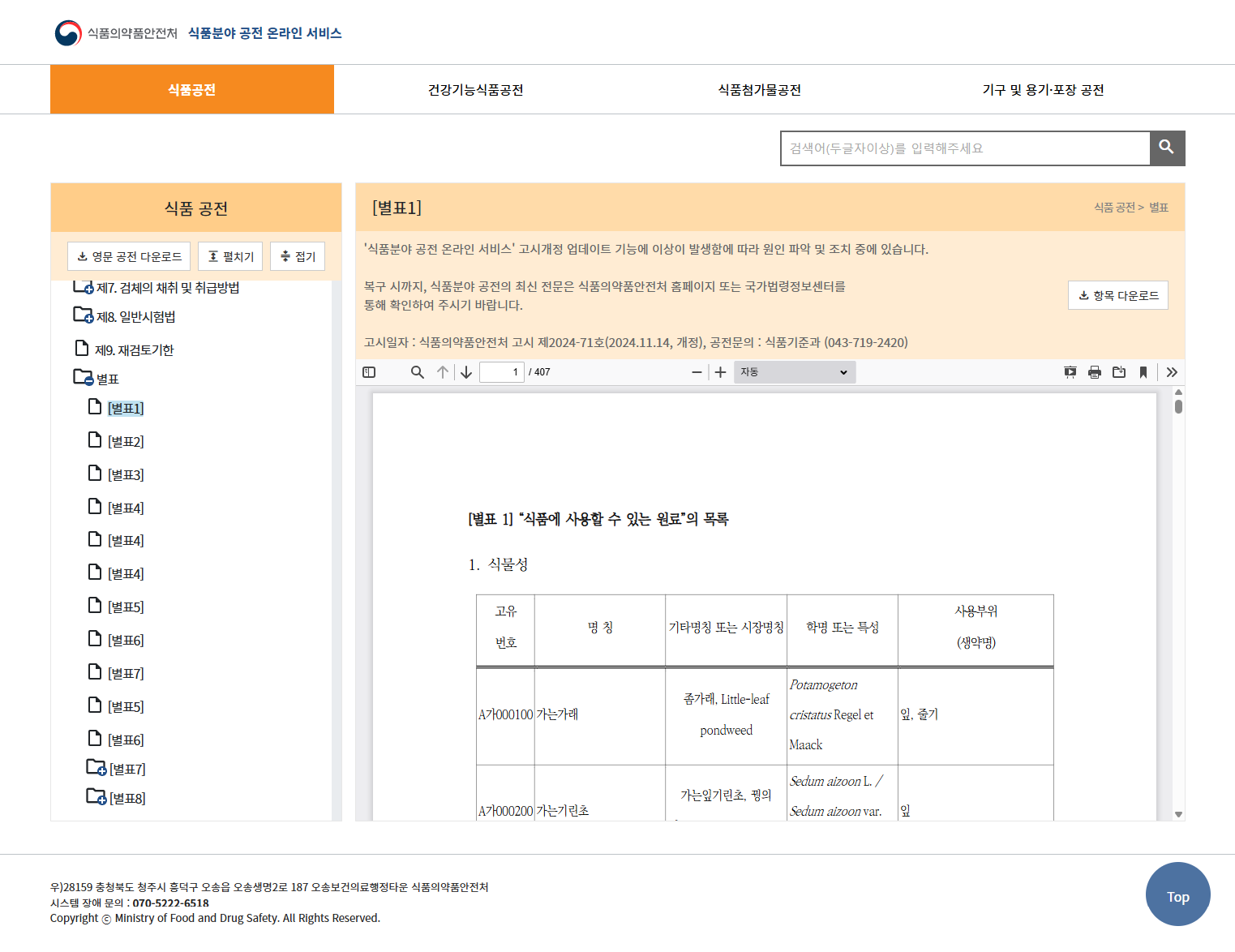
Task: Save the PDF file icon
Action: [1119, 372]
